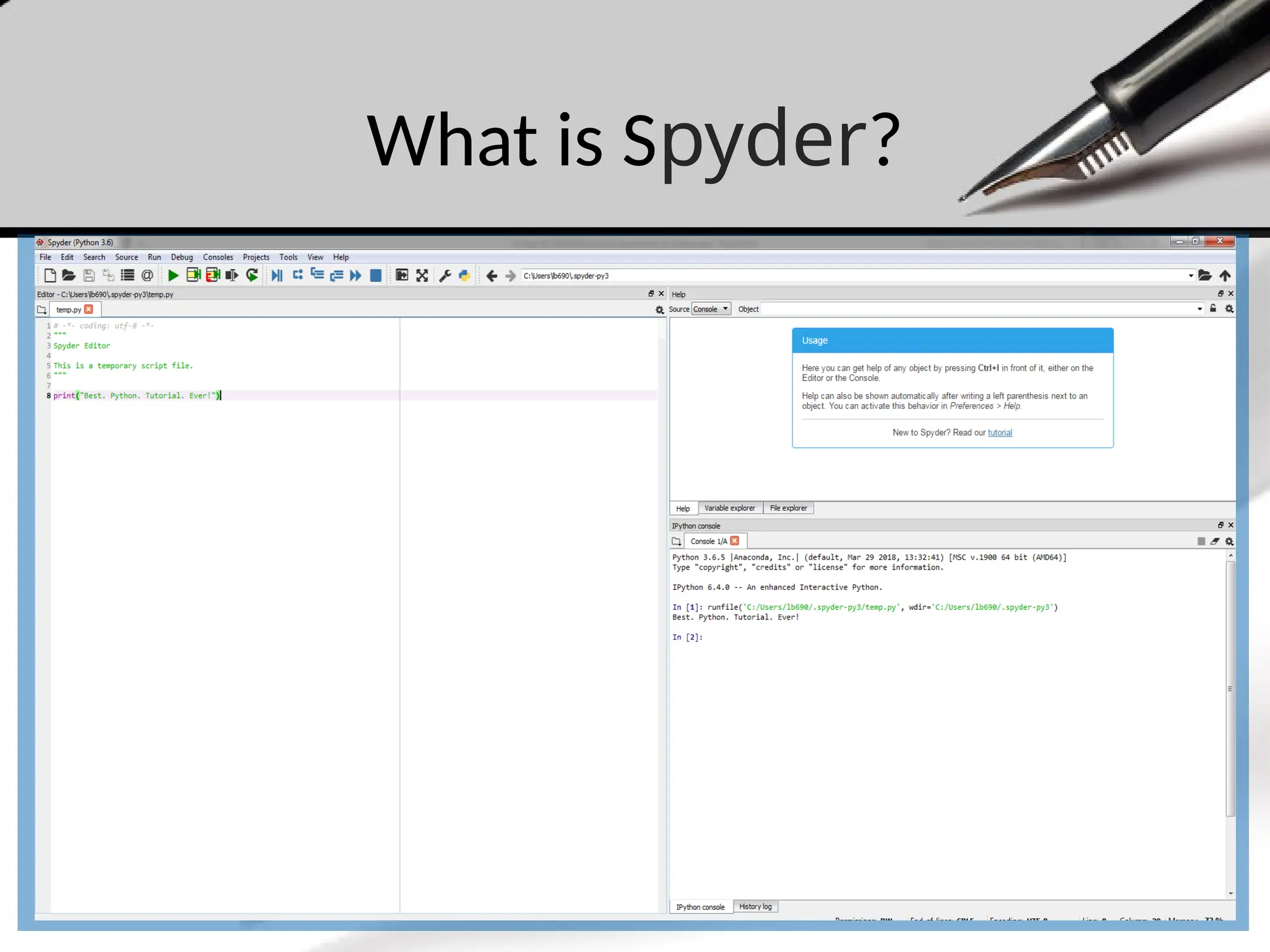Go back with the left arrow
The height and width of the screenshot is (952, 1270).
coord(492,276)
